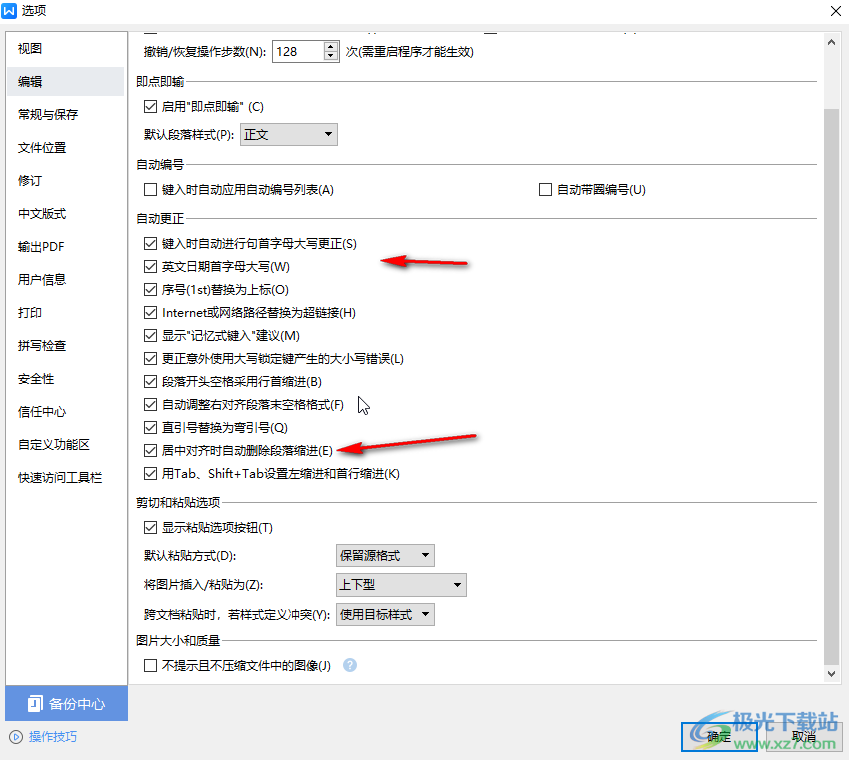The width and height of the screenshot is (849, 760).
Task: Open 将图片插入/粘贴为 dropdown
Action: click(x=401, y=585)
